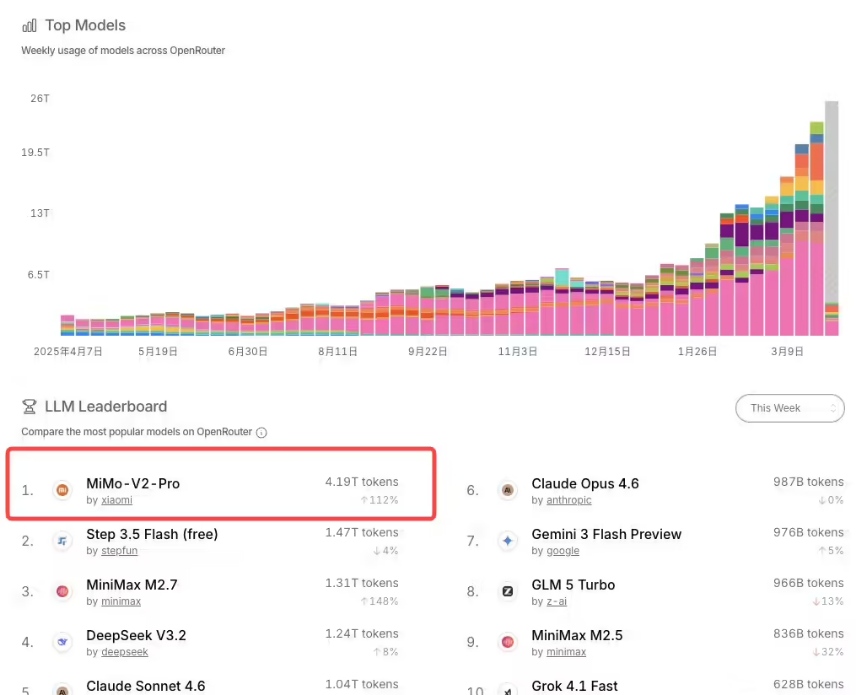This screenshot has height=695, width=856.
Task: Visit the minimax provider link under MiniMax M2.5
Action: [x=566, y=652]
